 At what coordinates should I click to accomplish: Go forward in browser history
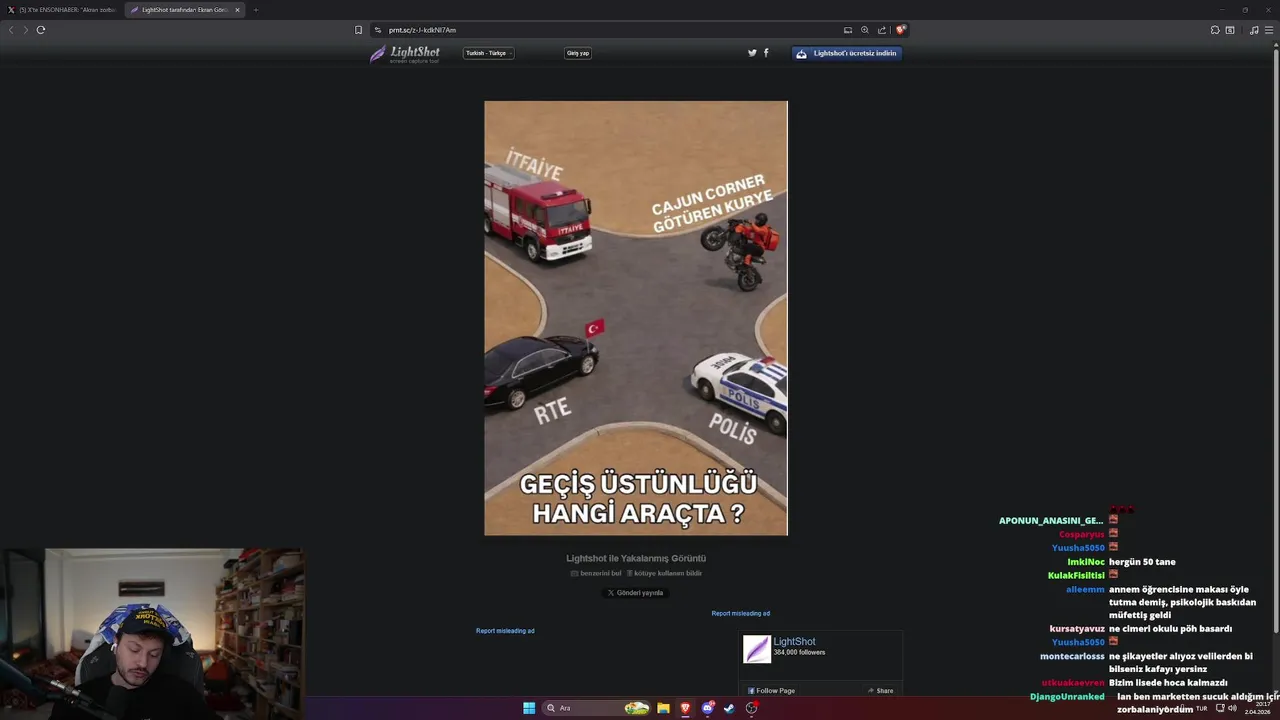click(26, 30)
